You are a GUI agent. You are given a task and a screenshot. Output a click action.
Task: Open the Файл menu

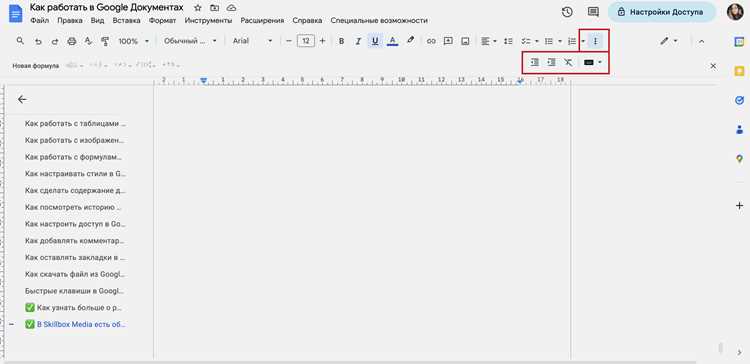(x=39, y=21)
